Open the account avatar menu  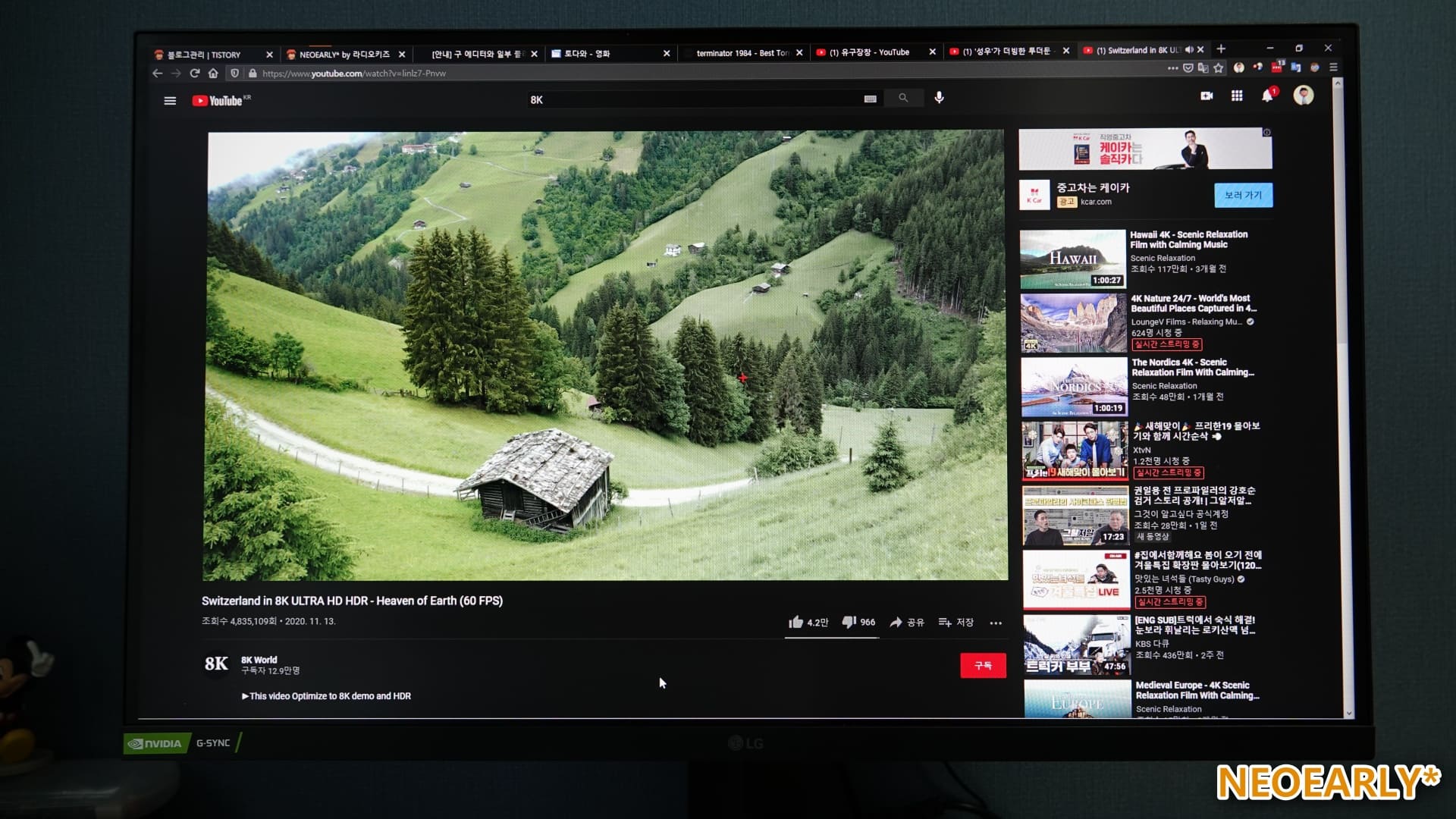tap(1303, 96)
